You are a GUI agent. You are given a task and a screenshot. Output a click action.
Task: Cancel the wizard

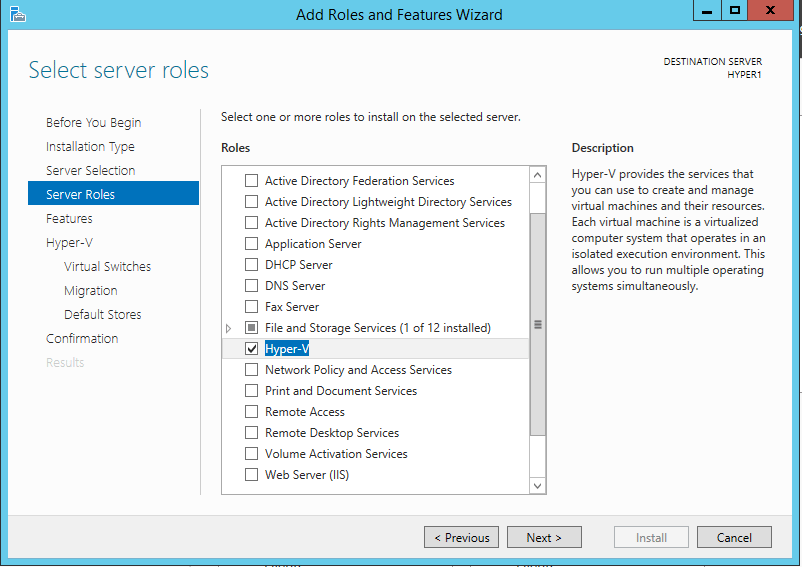pos(734,537)
